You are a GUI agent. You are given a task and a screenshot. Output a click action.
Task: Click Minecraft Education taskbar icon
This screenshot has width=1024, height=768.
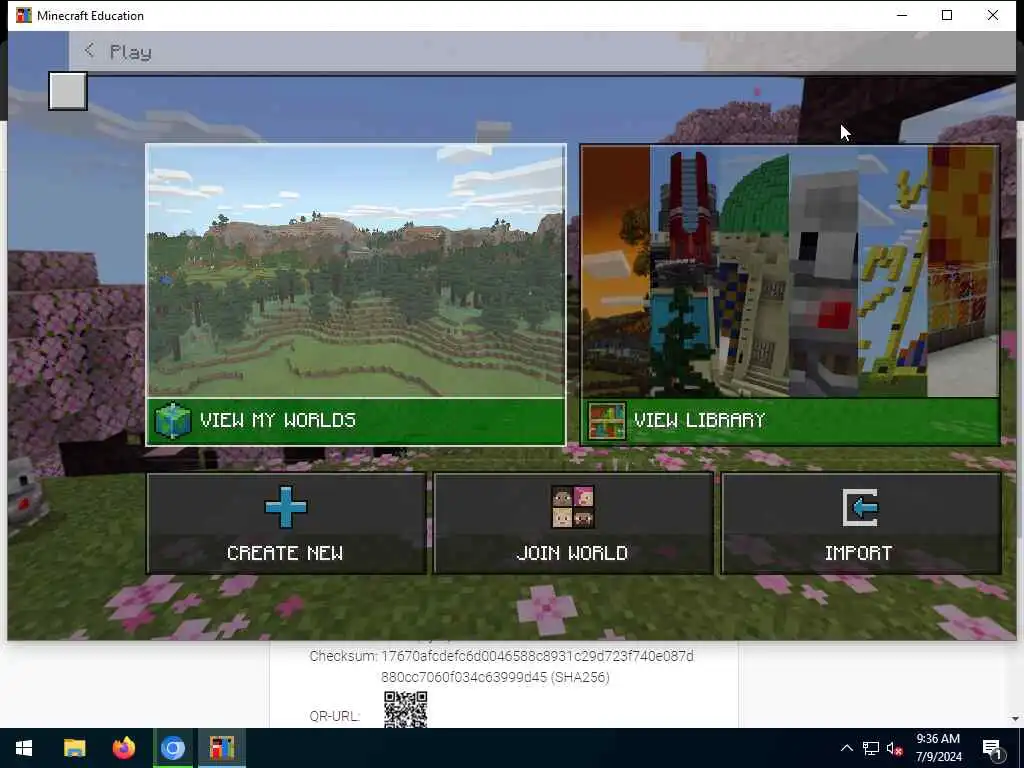(222, 748)
